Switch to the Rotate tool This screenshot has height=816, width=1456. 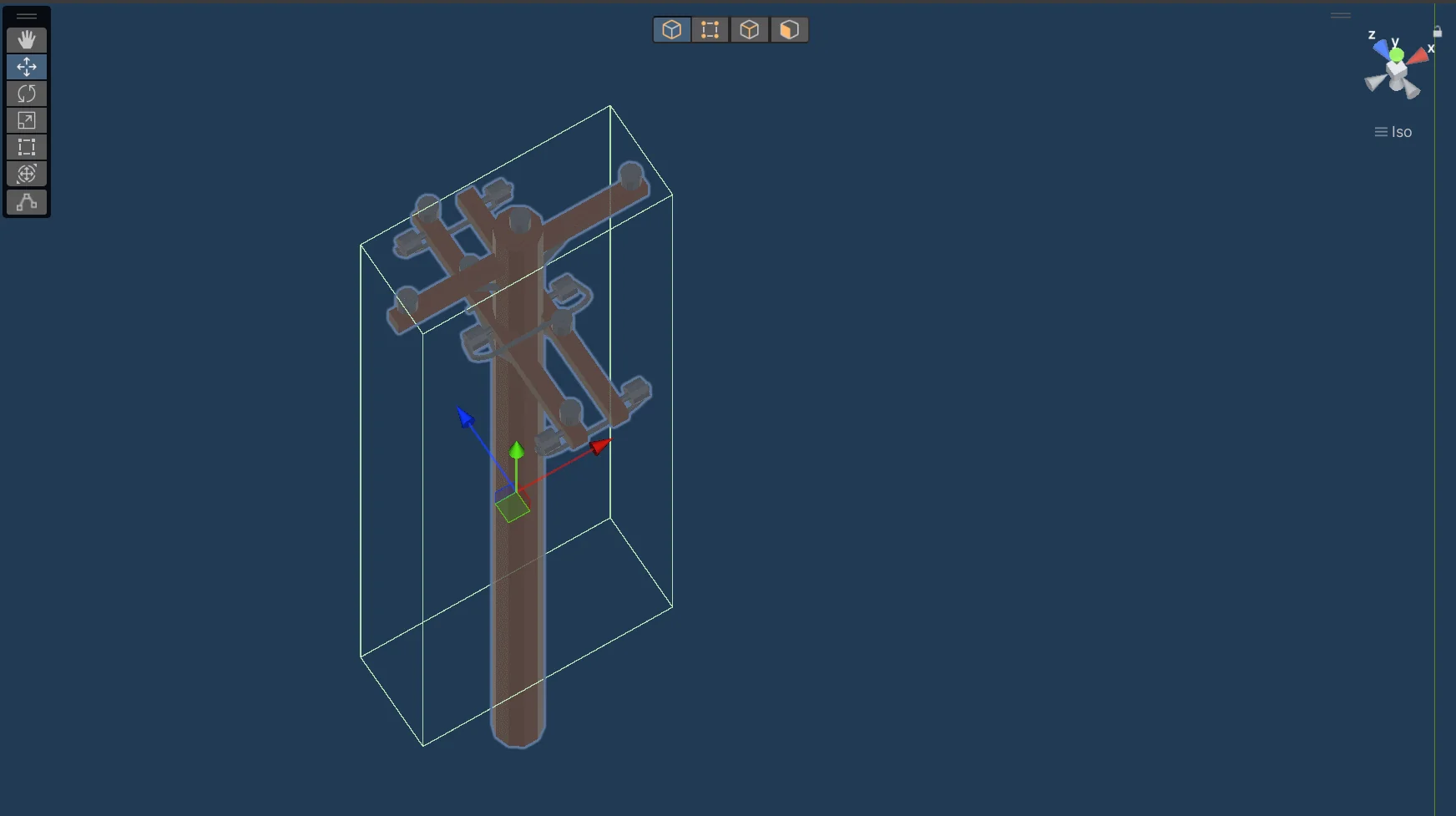coord(26,94)
